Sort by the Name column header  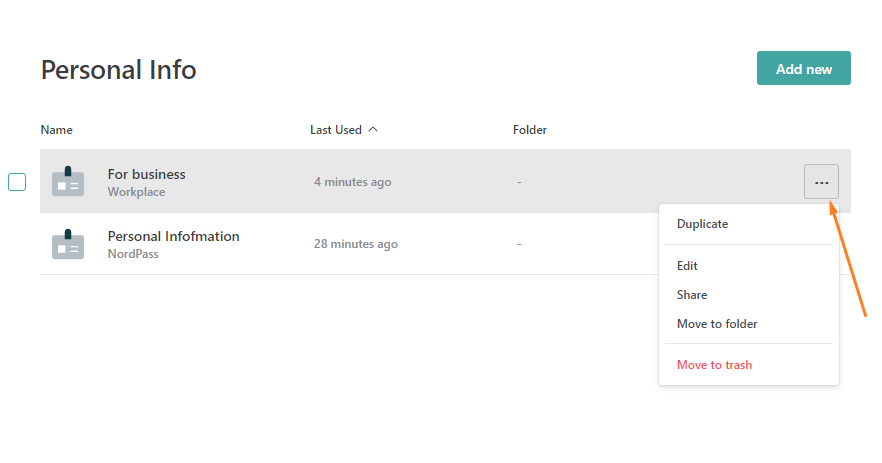(56, 130)
